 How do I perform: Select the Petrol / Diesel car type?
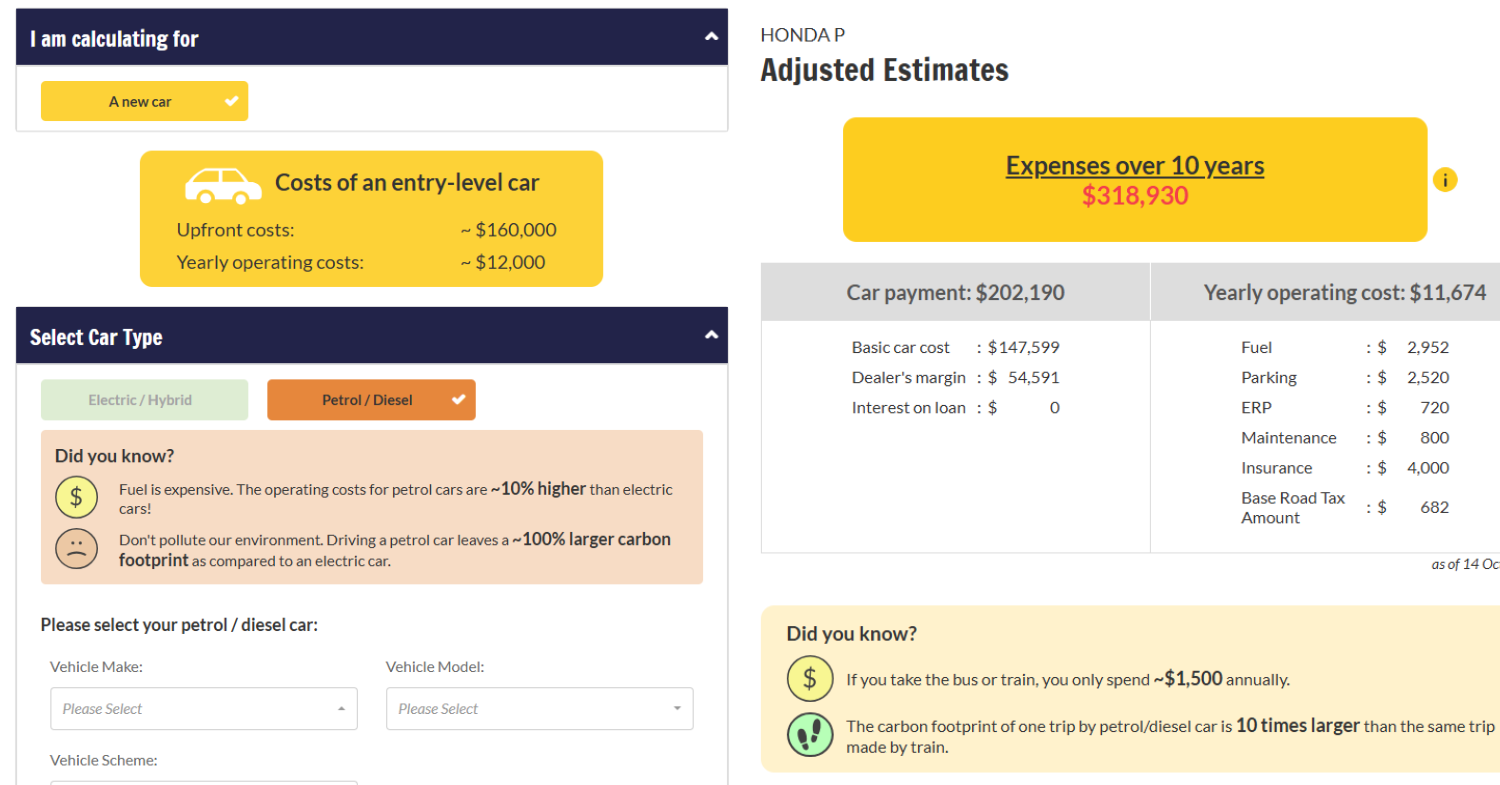point(368,400)
